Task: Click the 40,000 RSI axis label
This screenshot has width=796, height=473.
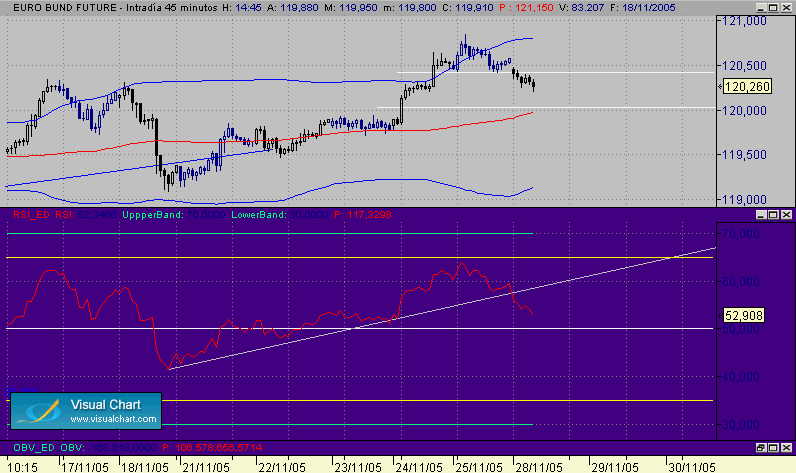Action: tap(741, 377)
